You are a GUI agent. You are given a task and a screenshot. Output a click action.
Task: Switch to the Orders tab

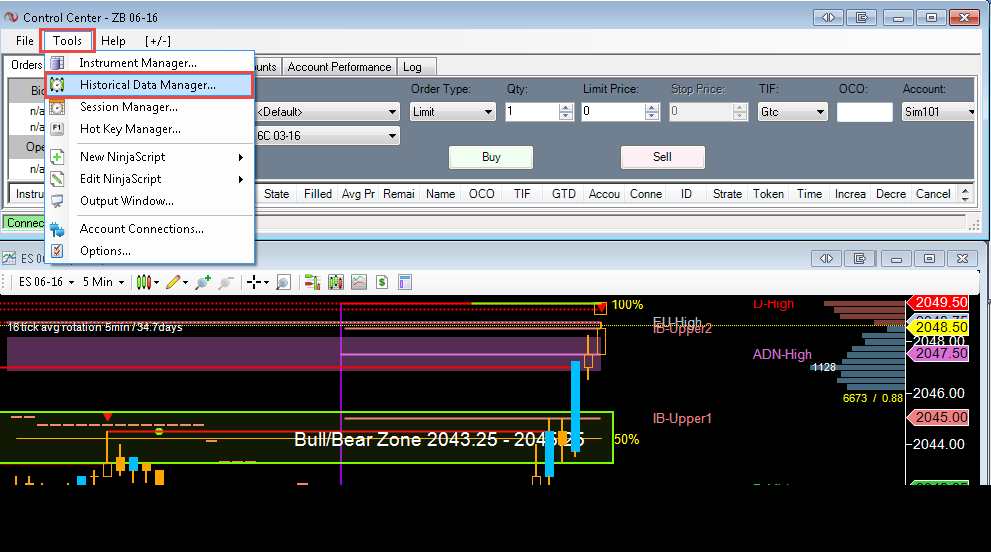coord(26,65)
